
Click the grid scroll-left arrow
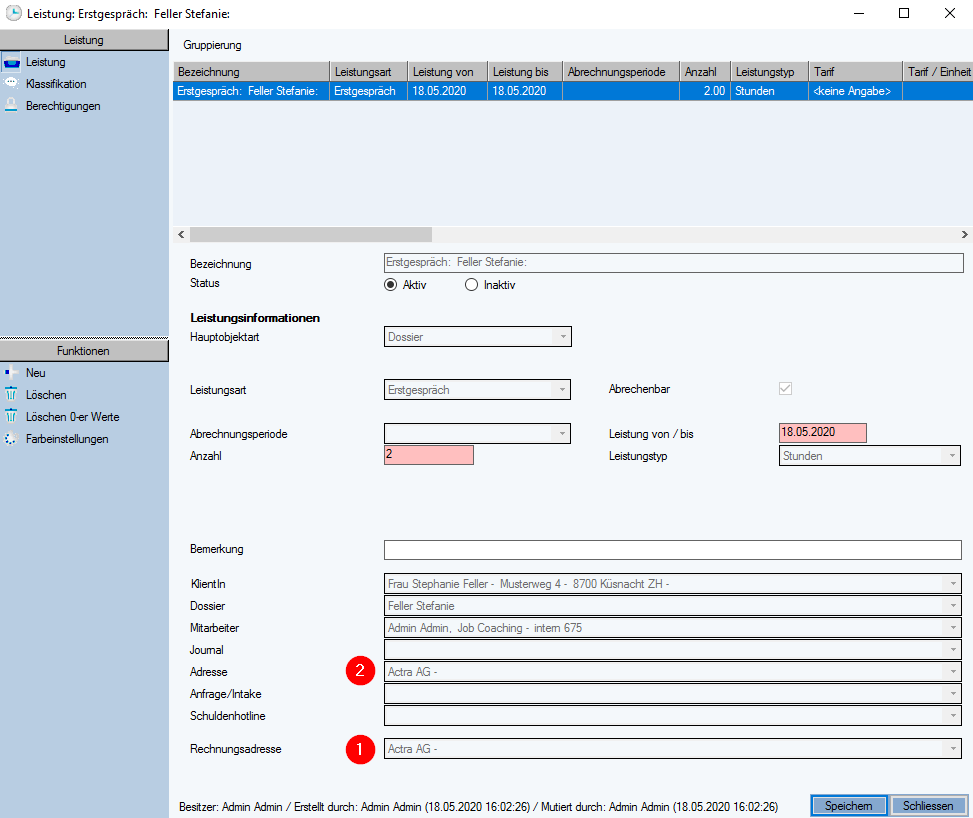click(x=181, y=235)
